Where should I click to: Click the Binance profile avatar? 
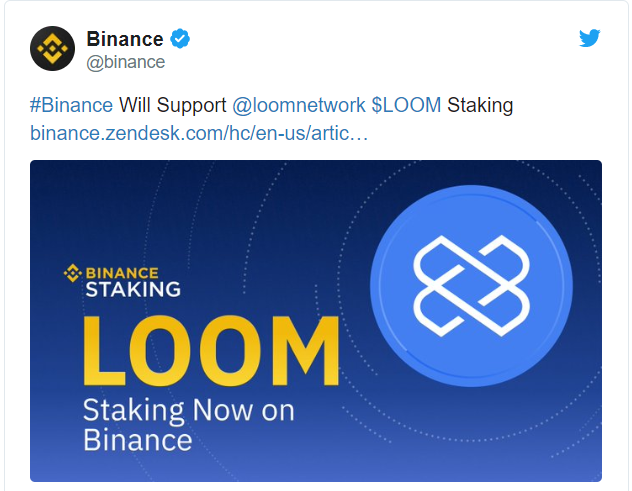tap(53, 48)
